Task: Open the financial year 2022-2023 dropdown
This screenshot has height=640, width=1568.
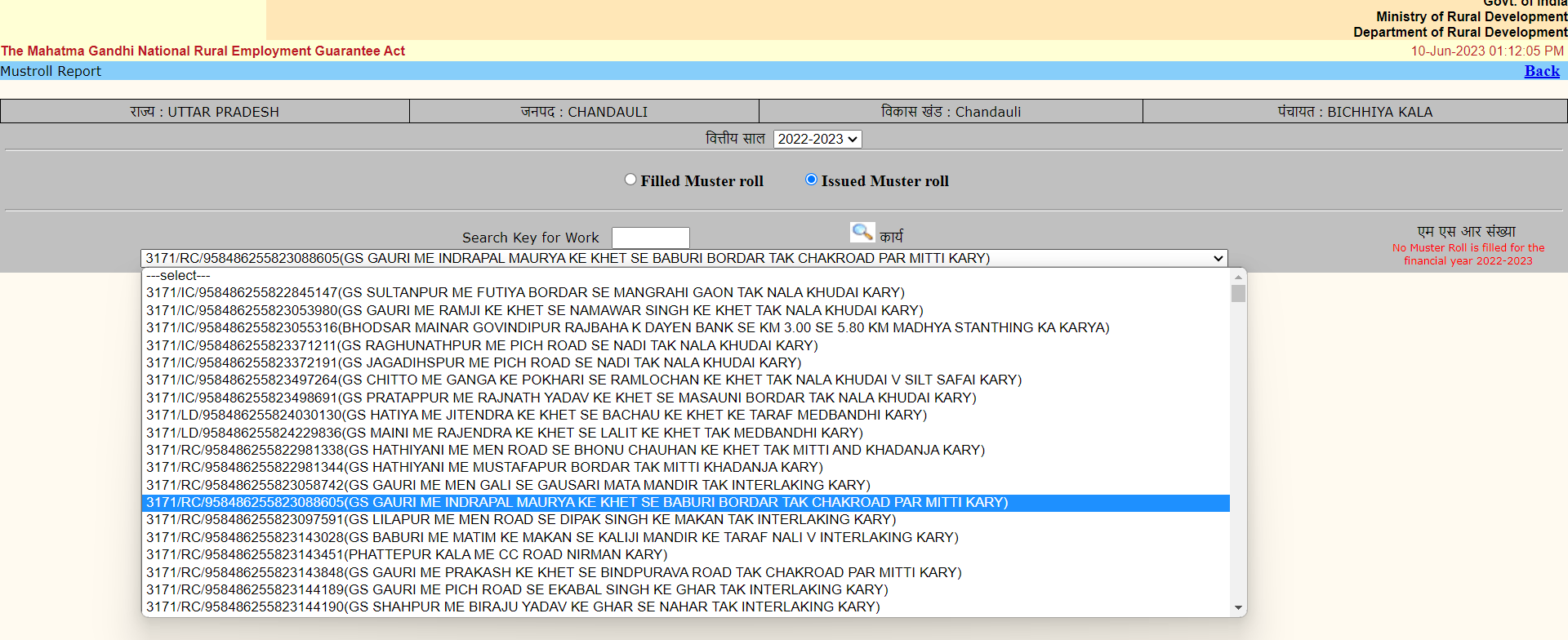Action: click(817, 140)
